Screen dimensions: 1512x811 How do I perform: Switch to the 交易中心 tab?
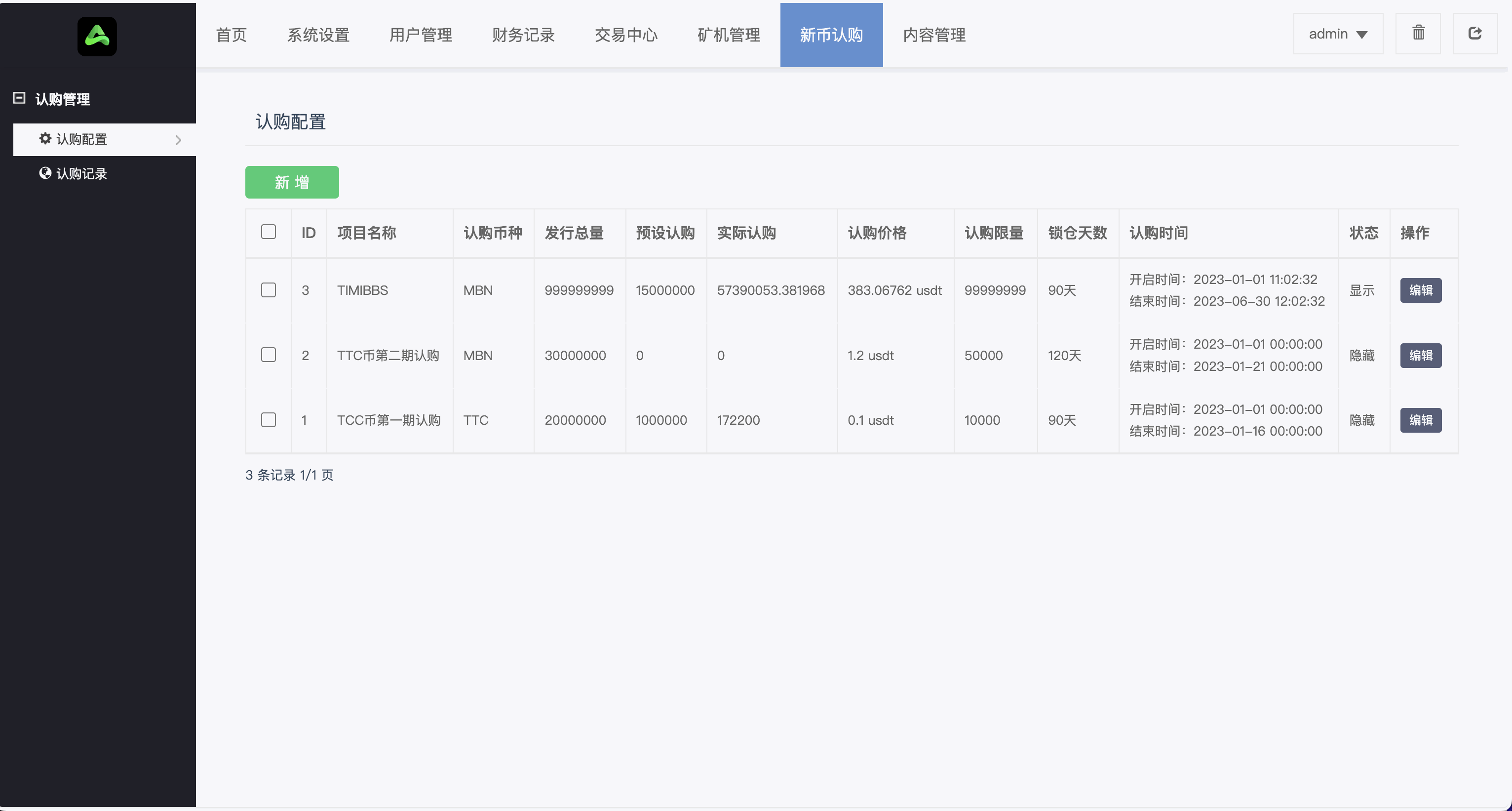626,35
